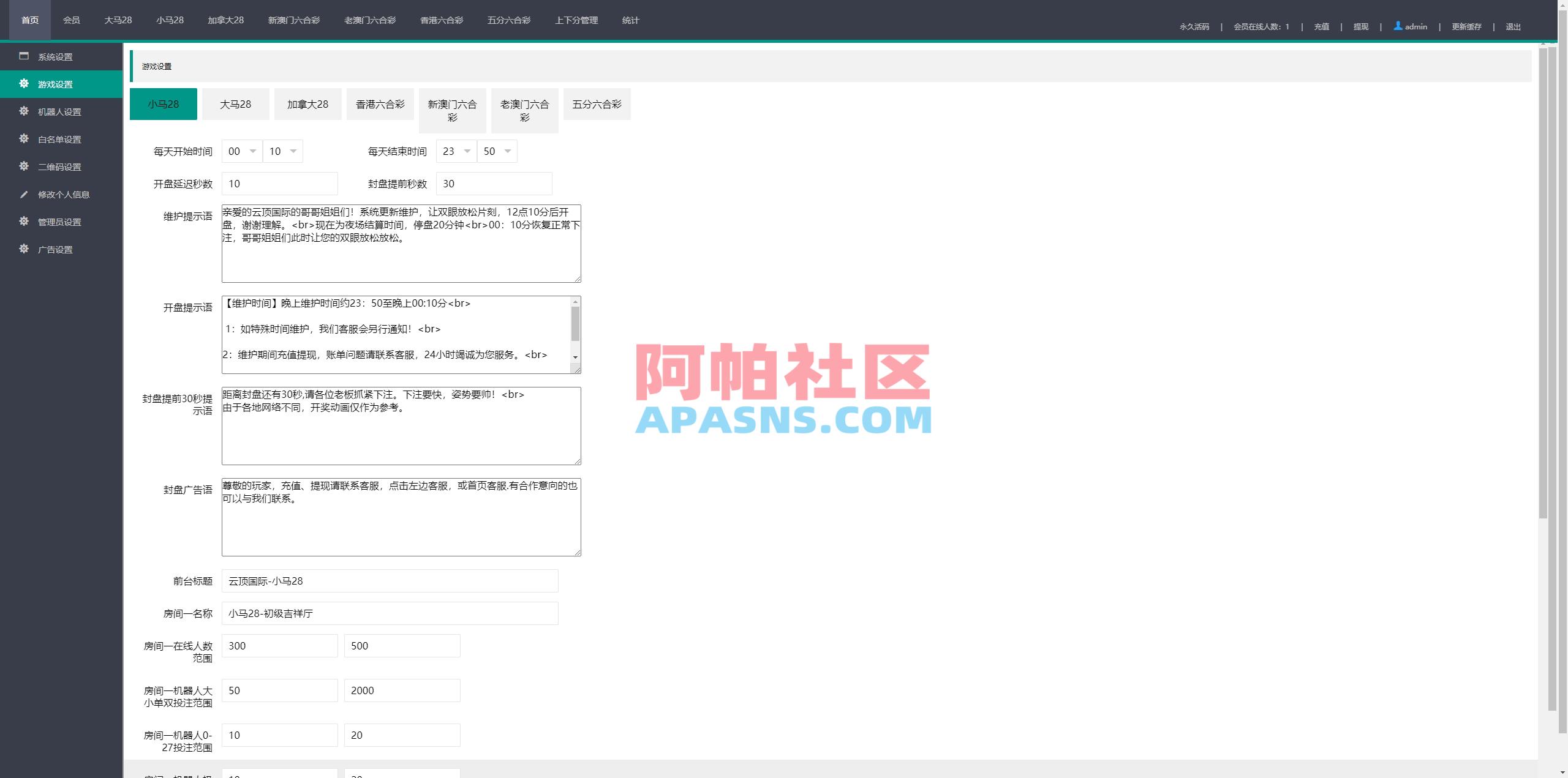1568x778 pixels.
Task: Open 机器人设置 via its gear icon
Action: [23, 112]
